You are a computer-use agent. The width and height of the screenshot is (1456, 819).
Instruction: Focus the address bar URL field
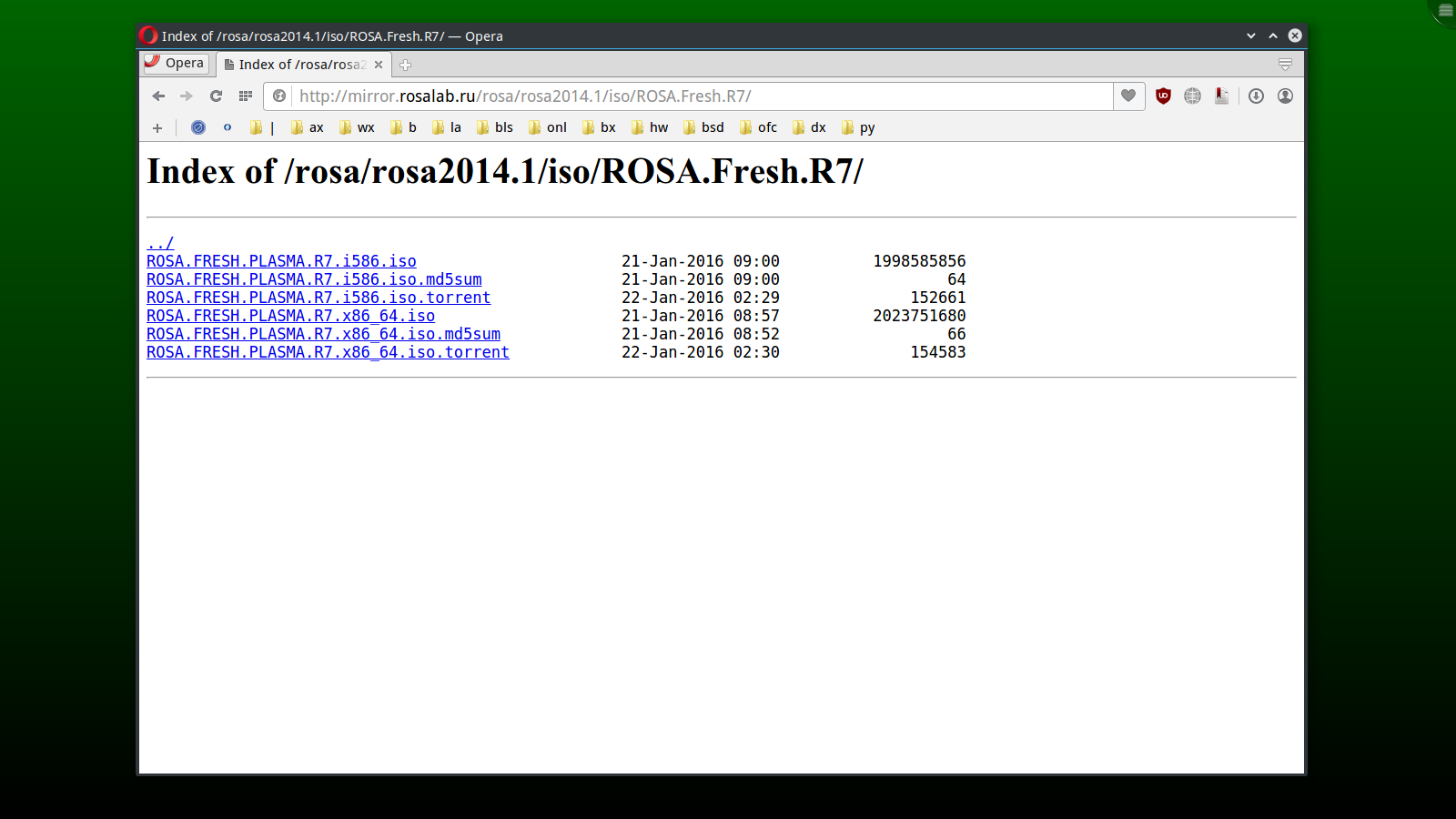point(701,96)
